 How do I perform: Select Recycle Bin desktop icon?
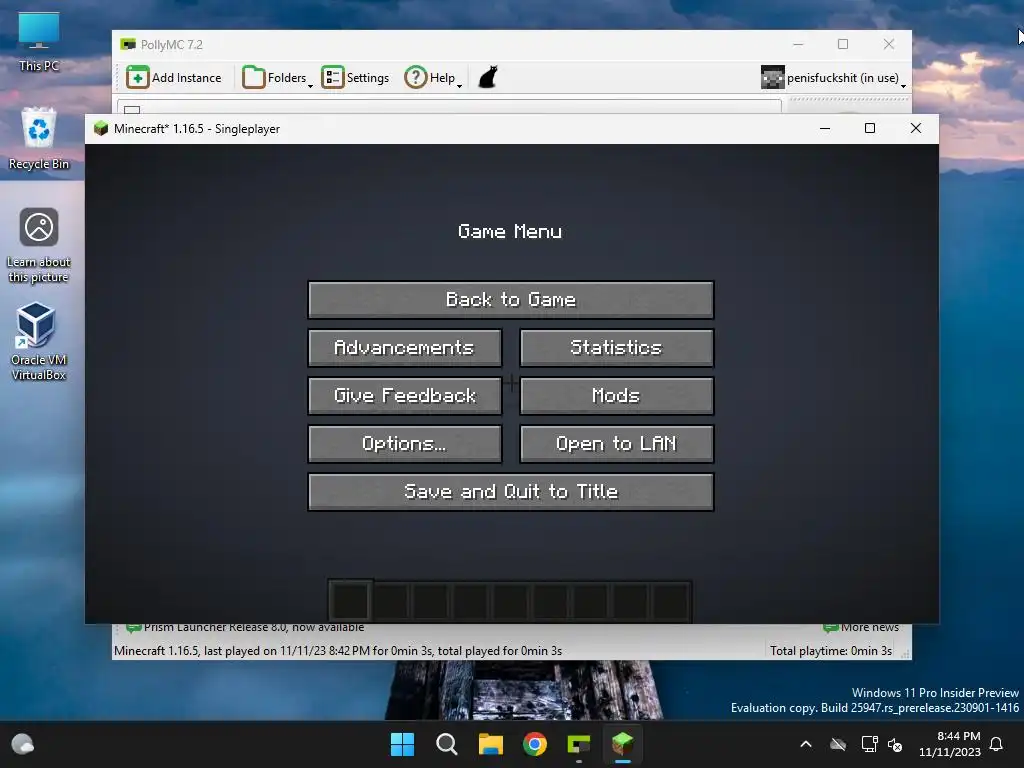coord(39,139)
